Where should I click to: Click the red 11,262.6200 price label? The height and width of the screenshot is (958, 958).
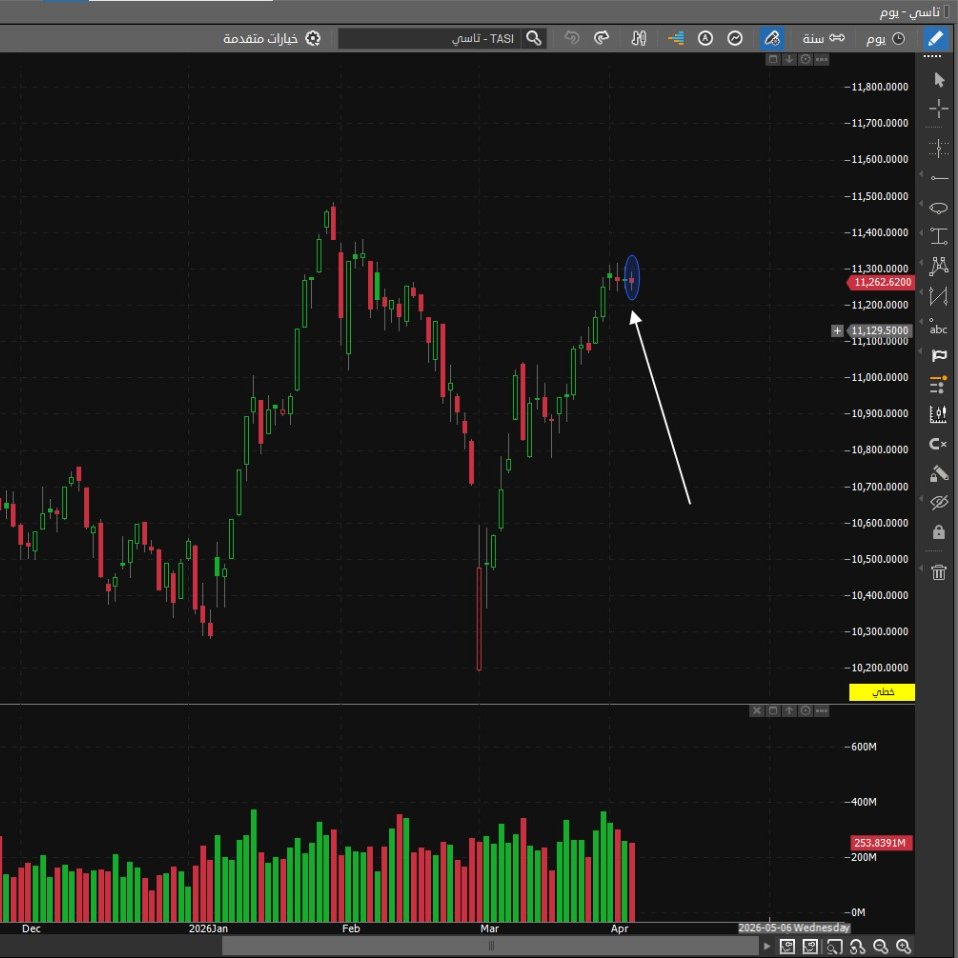click(881, 282)
